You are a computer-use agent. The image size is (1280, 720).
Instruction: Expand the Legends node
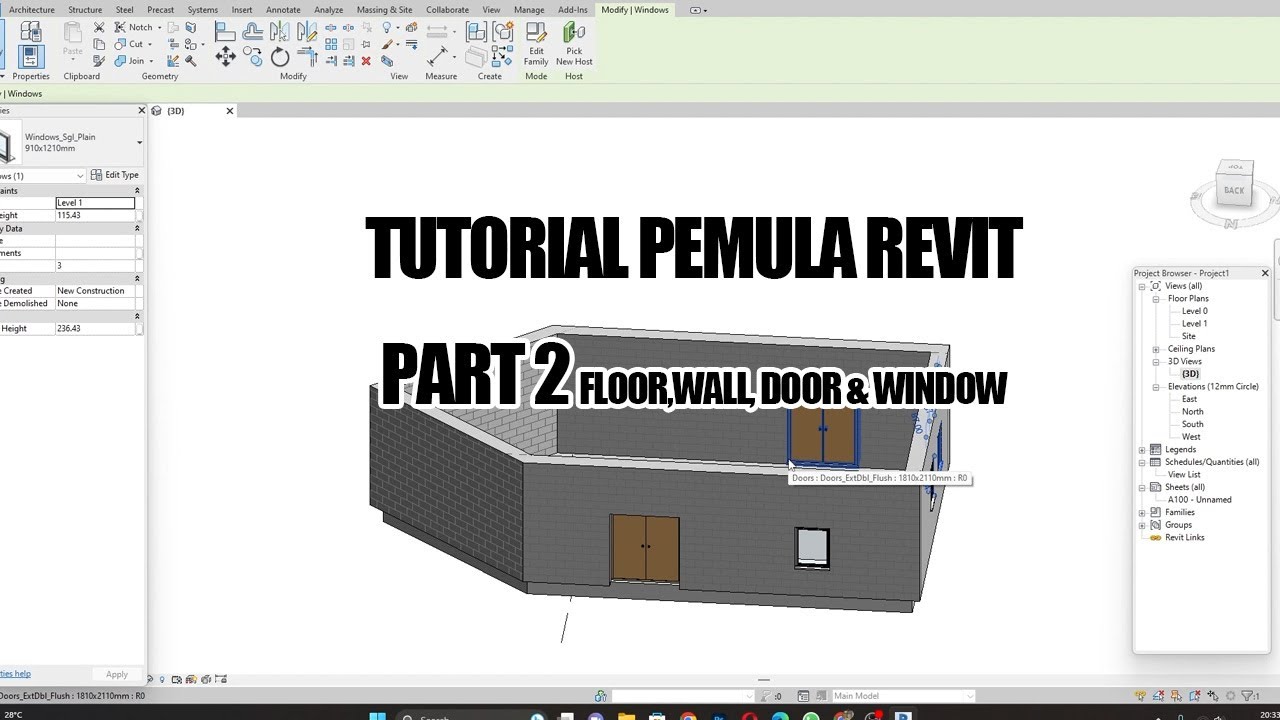click(x=1142, y=449)
